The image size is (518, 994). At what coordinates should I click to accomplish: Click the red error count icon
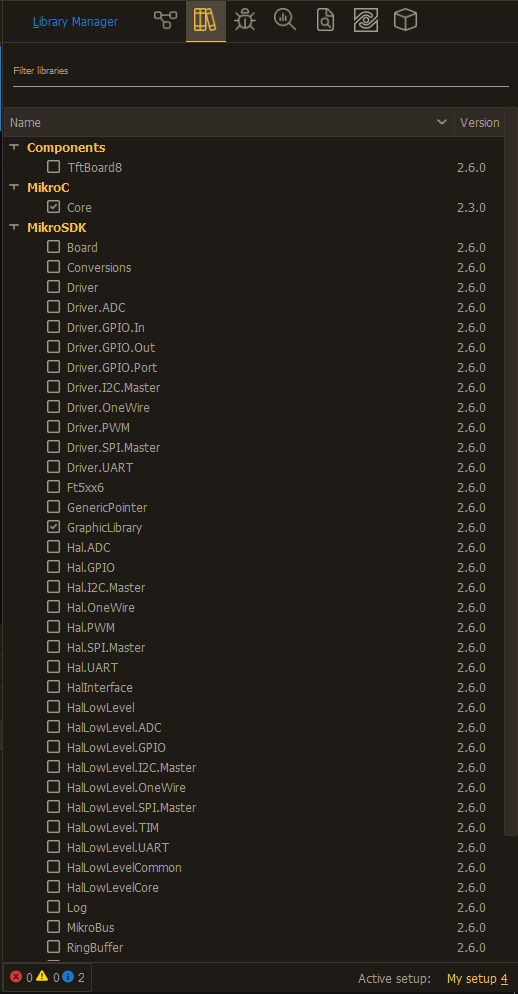(x=16, y=977)
